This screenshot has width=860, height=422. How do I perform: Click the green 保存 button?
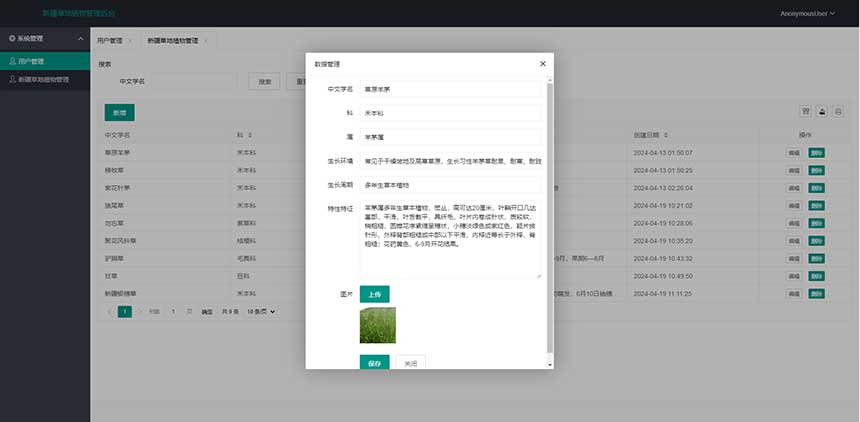click(374, 363)
